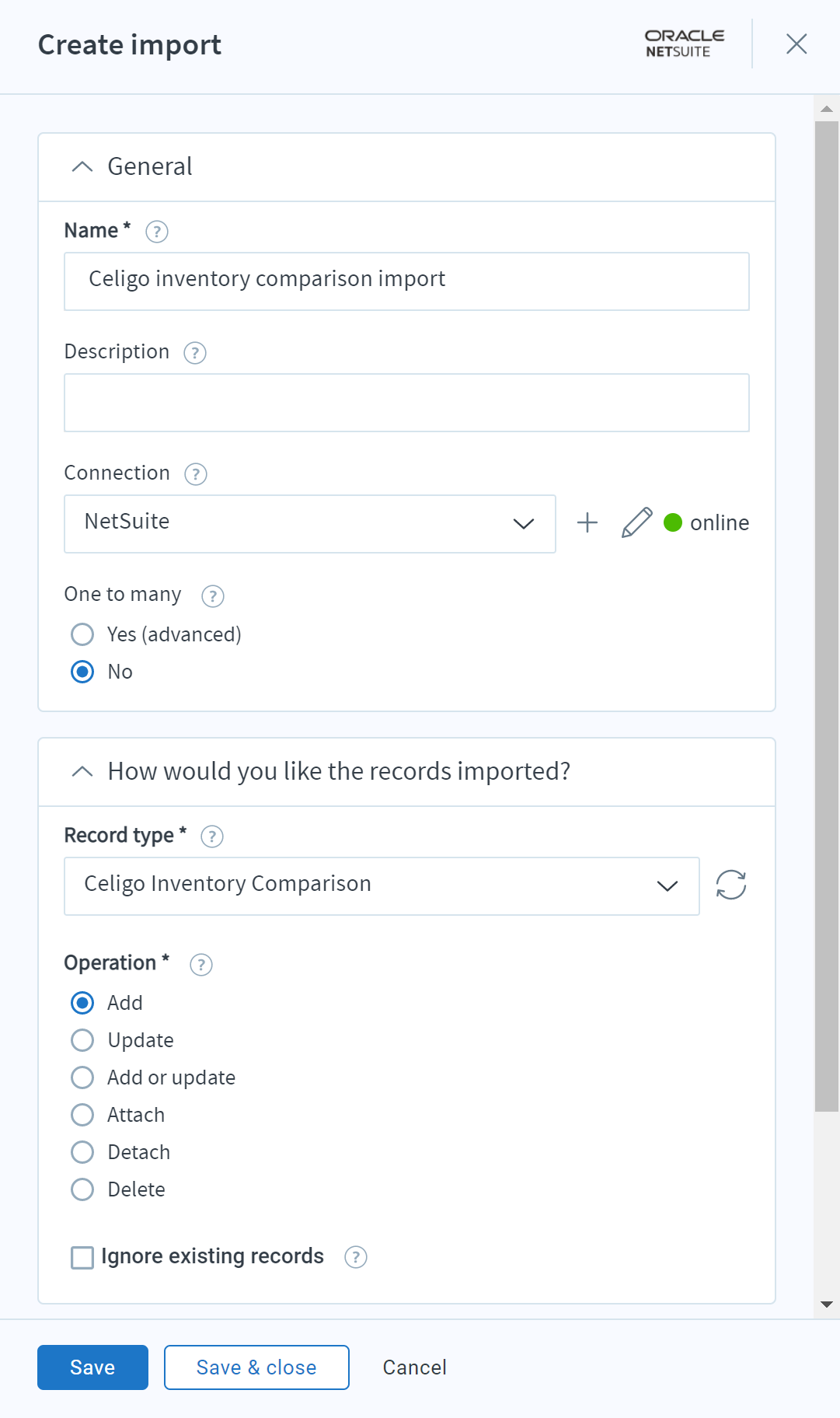Show help for One to many
Viewport: 840px width, 1418px height.
(213, 596)
